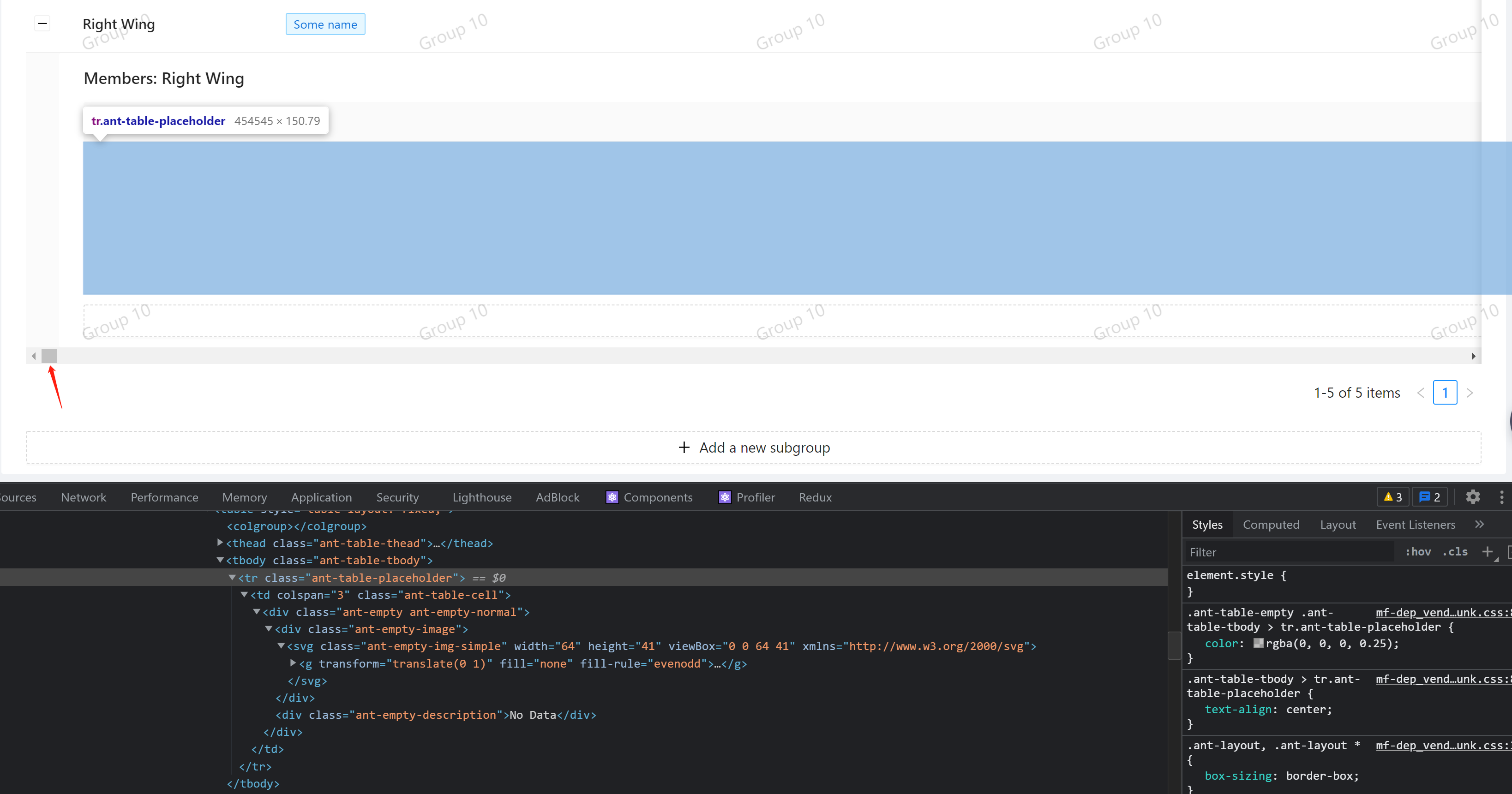This screenshot has height=794, width=1512.
Task: Expand the g transform node
Action: 293,663
